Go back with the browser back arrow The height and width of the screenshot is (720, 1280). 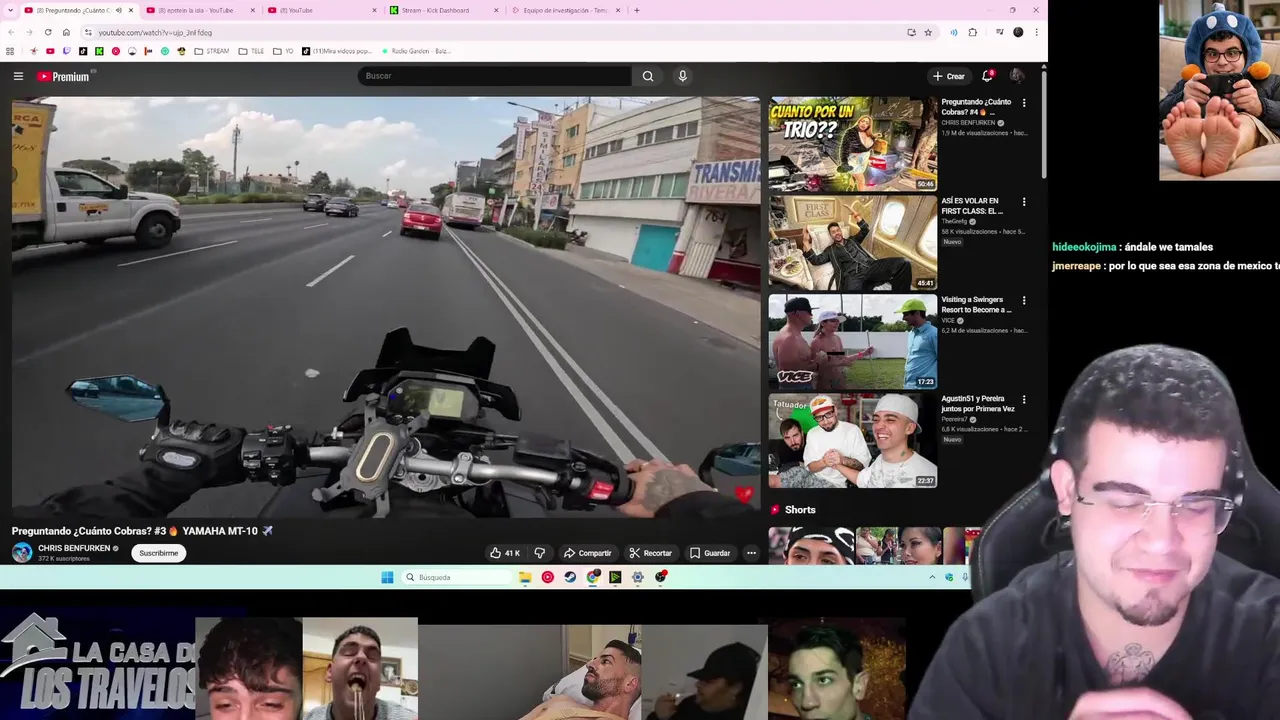[11, 32]
